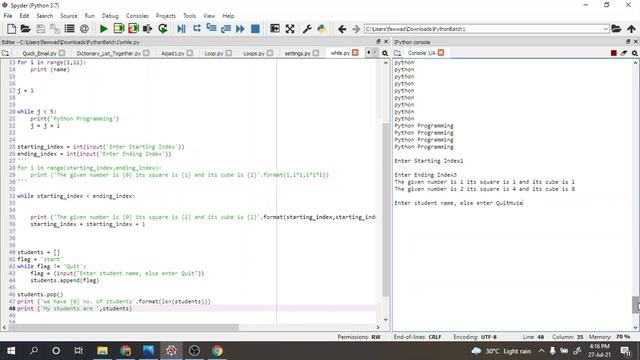Save the current file
640x360 pixels.
pos(40,29)
